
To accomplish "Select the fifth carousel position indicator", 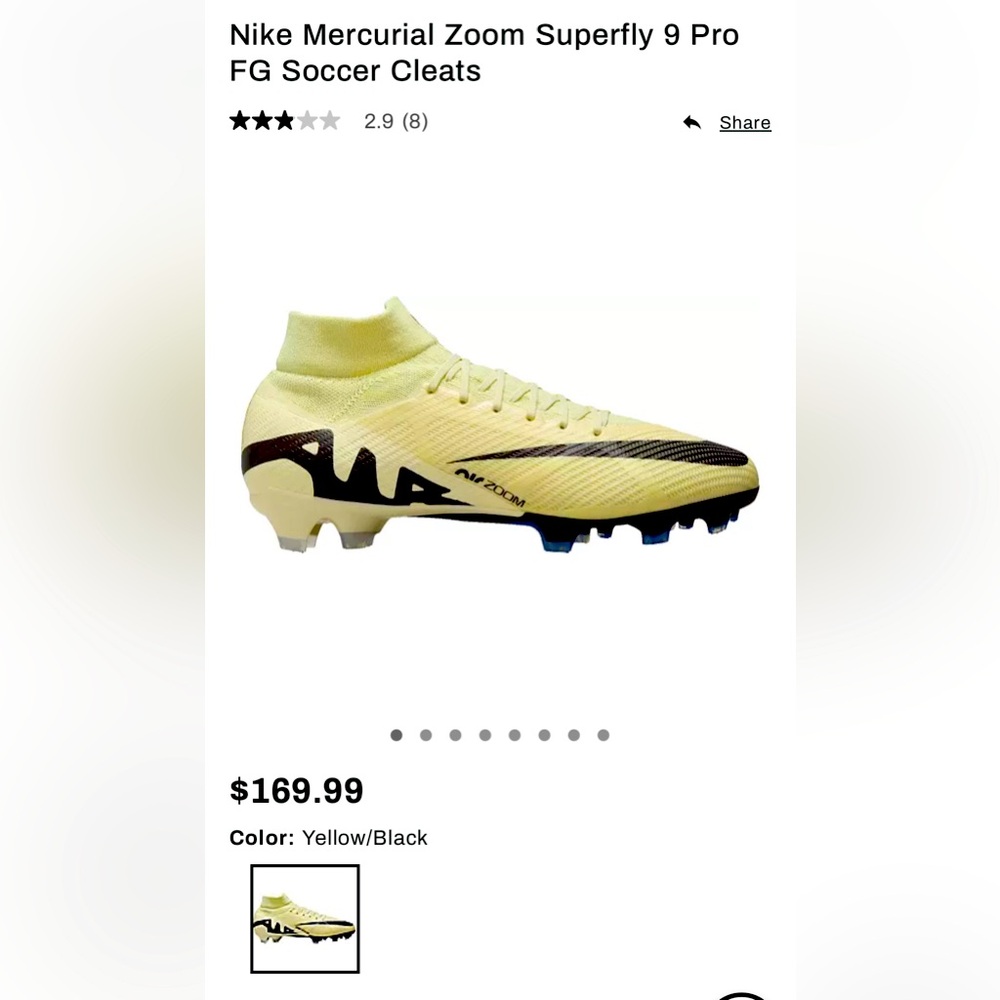I will click(514, 735).
